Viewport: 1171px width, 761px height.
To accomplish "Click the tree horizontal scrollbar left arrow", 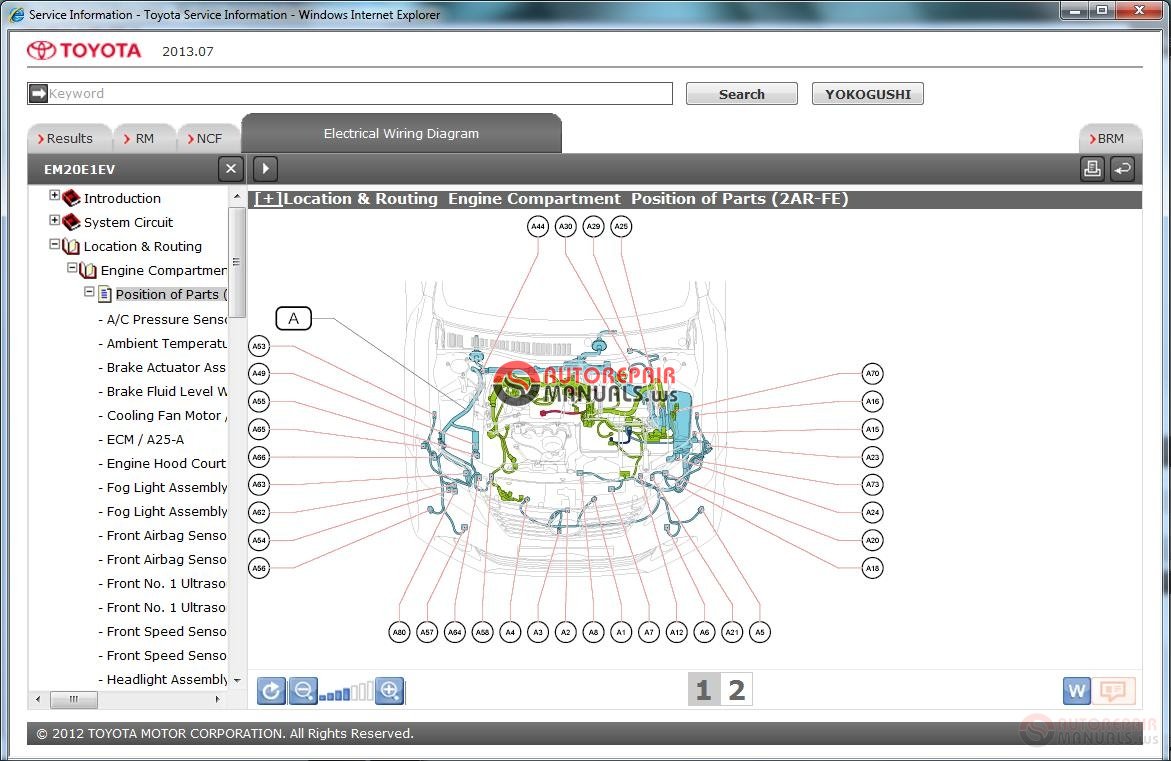I will click(x=39, y=699).
